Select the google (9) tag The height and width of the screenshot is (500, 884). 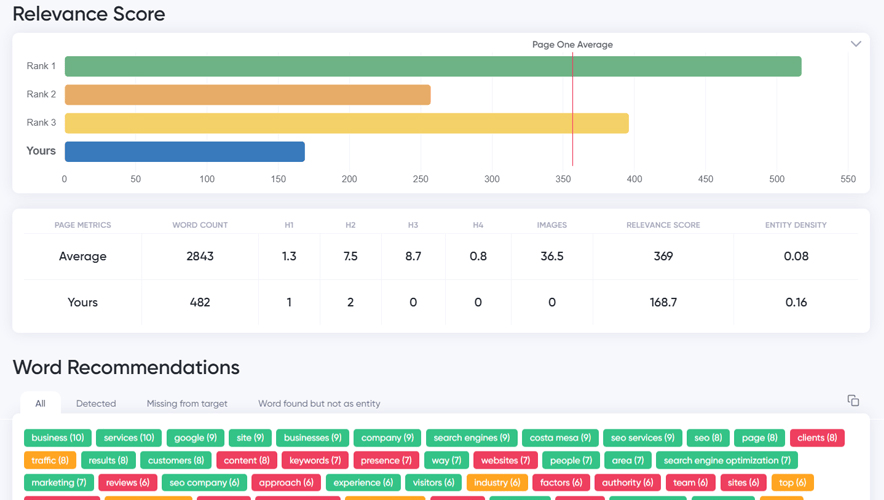pos(195,438)
